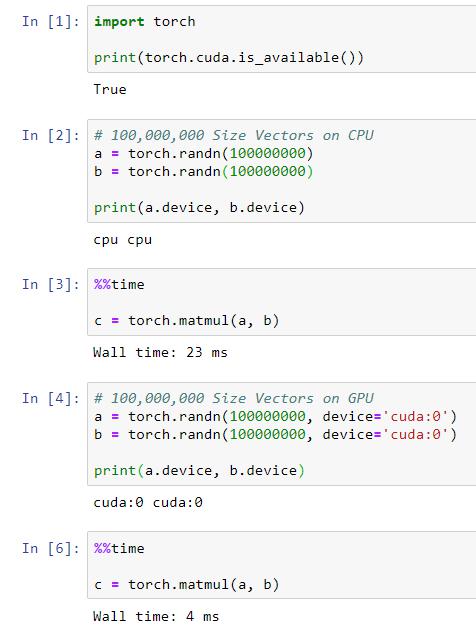Select the In [2] cell prompt
This screenshot has width=476, height=639.
(51, 135)
